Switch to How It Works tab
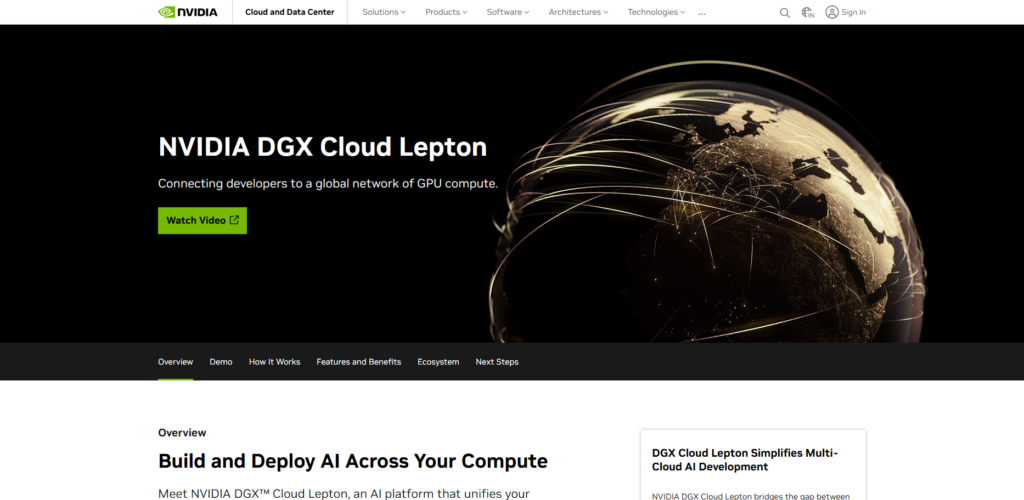Image resolution: width=1024 pixels, height=500 pixels. [x=274, y=362]
